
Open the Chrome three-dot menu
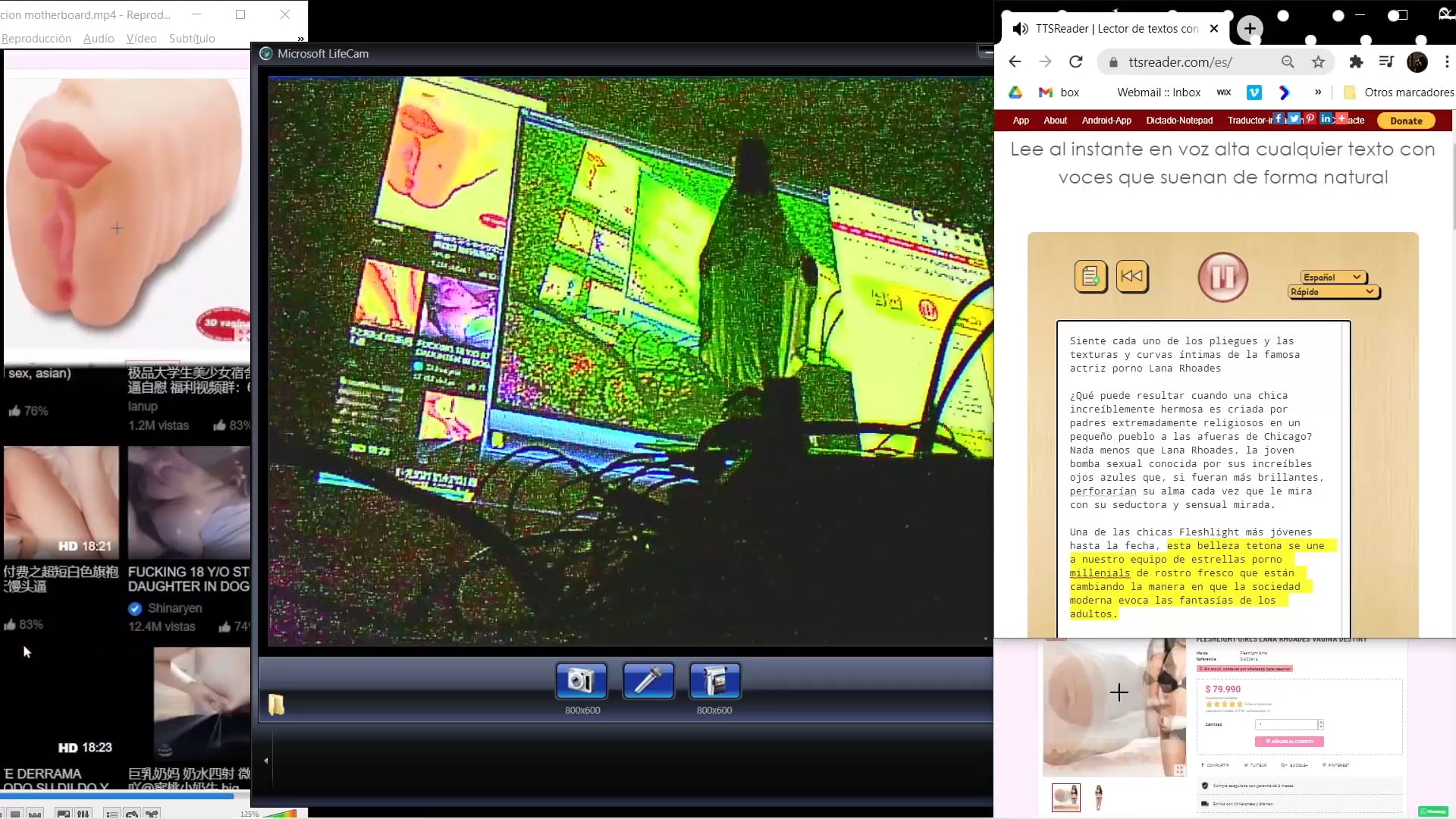coord(1447,62)
